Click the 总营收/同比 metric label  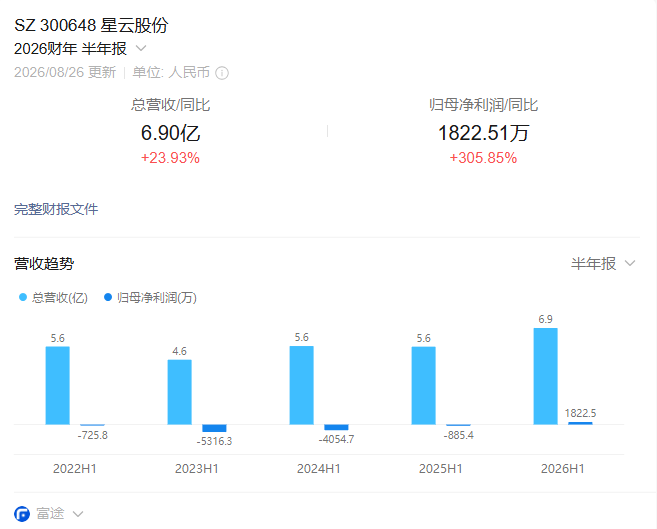170,105
